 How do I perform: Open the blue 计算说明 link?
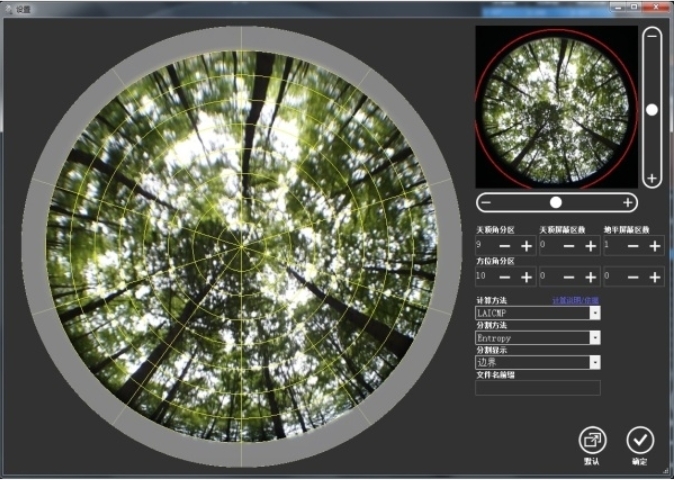click(x=576, y=300)
